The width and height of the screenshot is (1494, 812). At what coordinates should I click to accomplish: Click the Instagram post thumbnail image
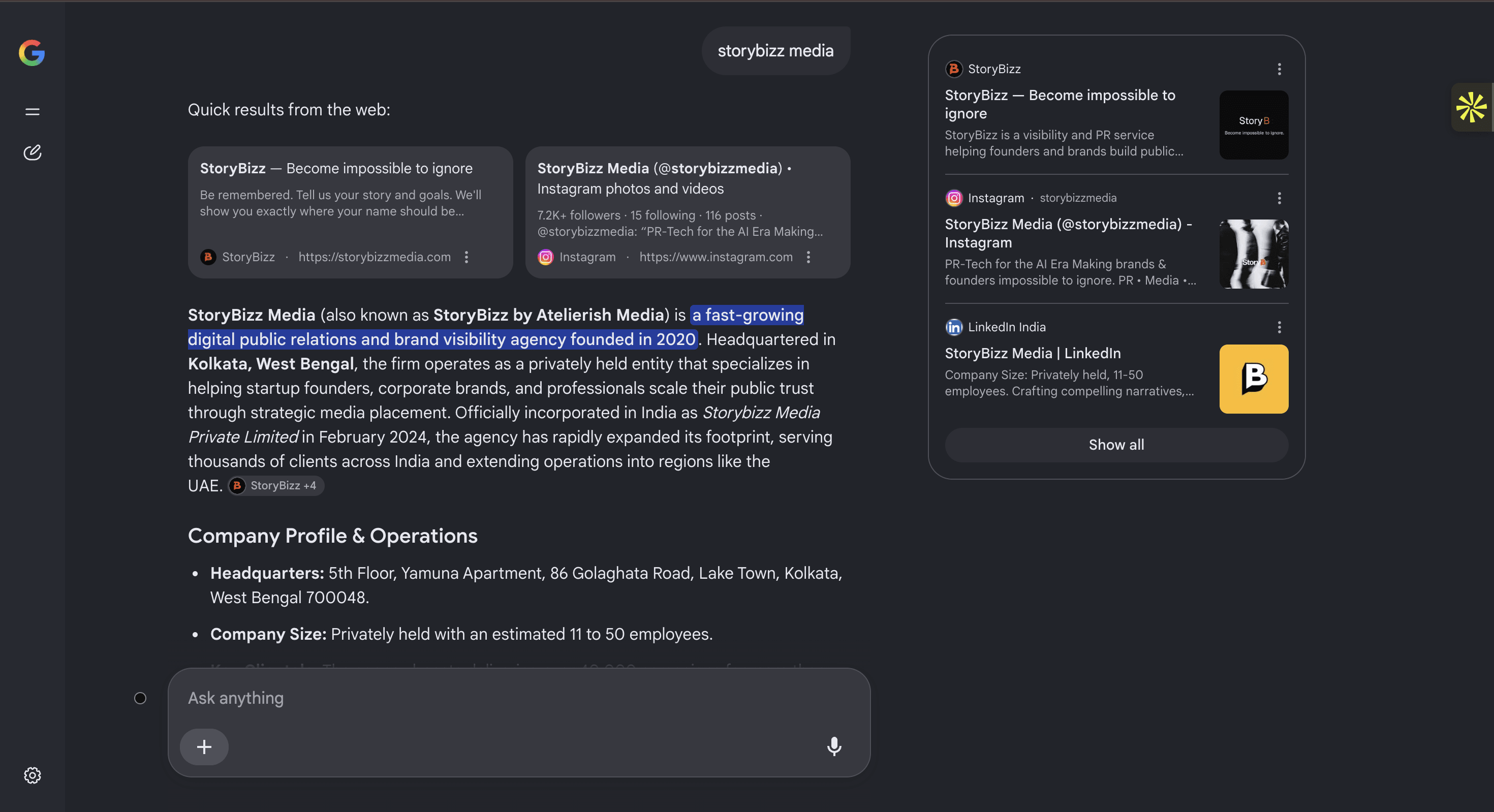(x=1254, y=254)
